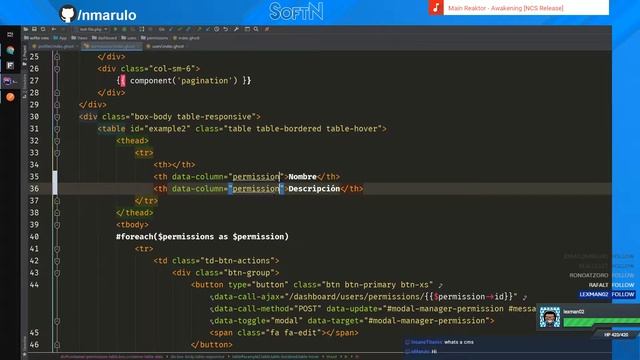Image resolution: width=640 pixels, height=360 pixels.
Task: Click the Revert arrow toolbar icon
Action: (x=226, y=29)
